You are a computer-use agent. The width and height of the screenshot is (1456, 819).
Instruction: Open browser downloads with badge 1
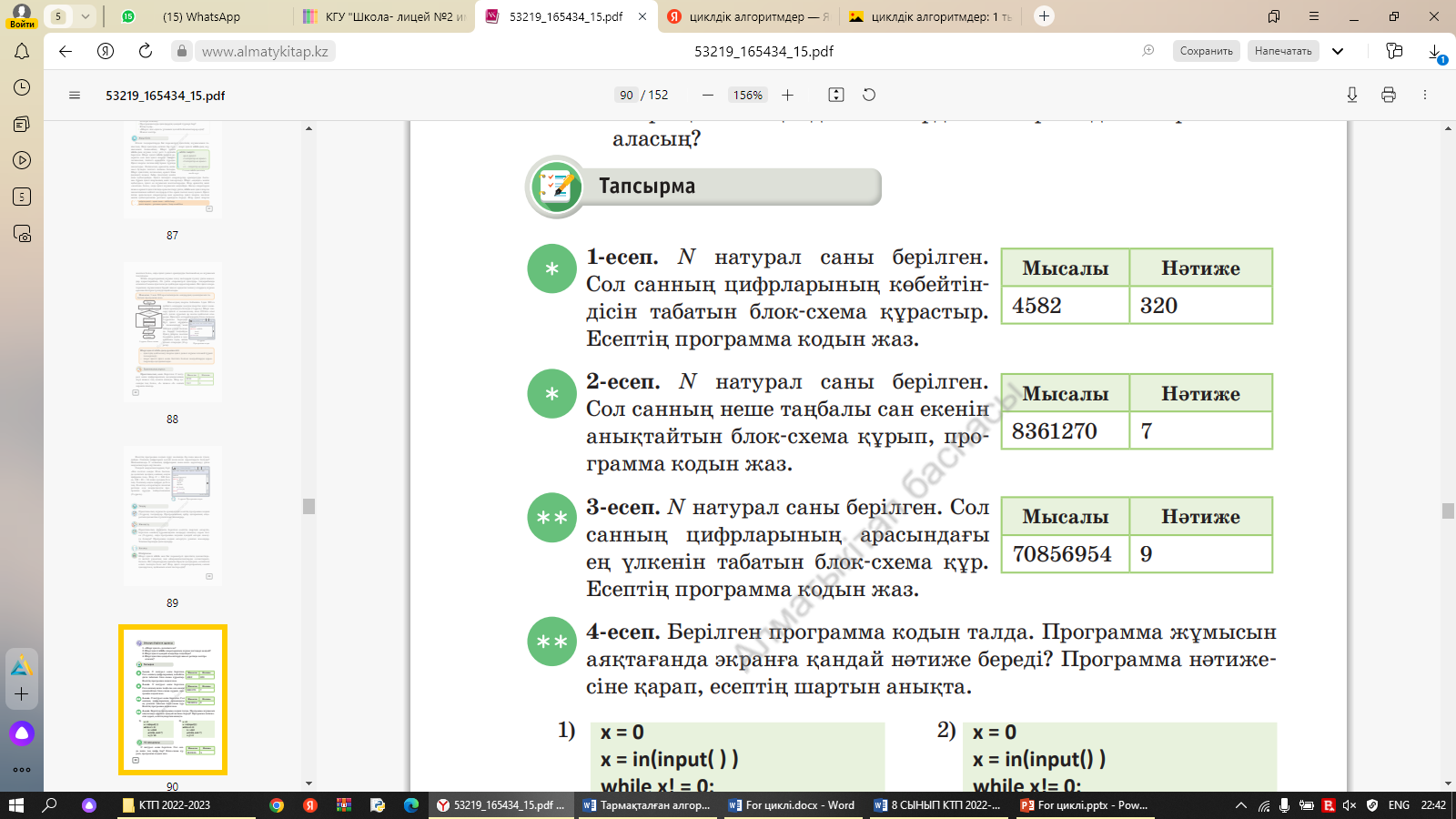click(x=1436, y=53)
